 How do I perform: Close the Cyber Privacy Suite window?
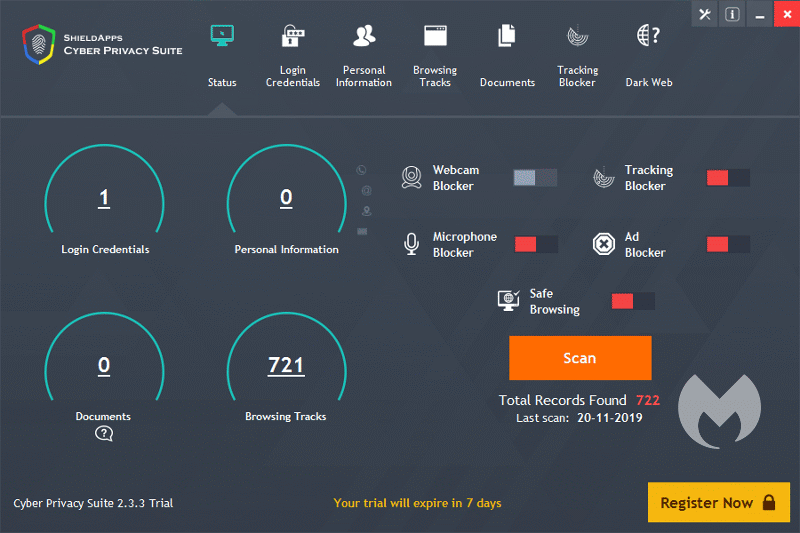click(x=787, y=14)
